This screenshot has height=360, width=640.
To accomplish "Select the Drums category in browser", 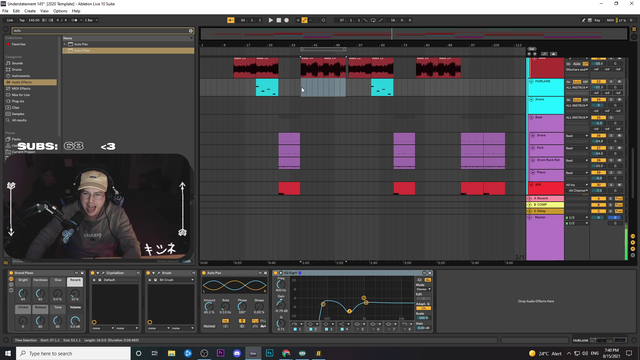I will pyautogui.click(x=17, y=69).
